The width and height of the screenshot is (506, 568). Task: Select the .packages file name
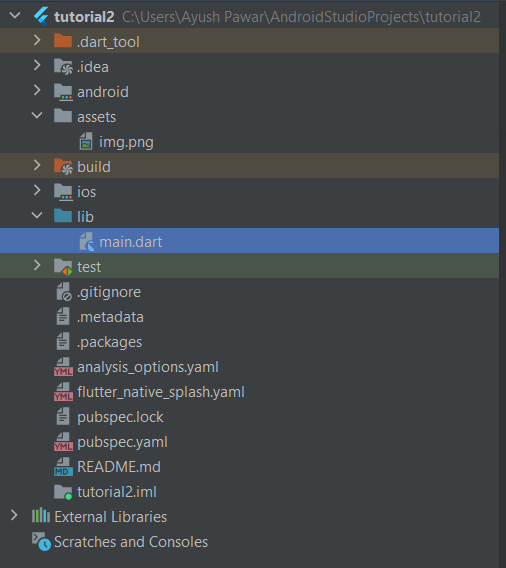click(x=109, y=342)
